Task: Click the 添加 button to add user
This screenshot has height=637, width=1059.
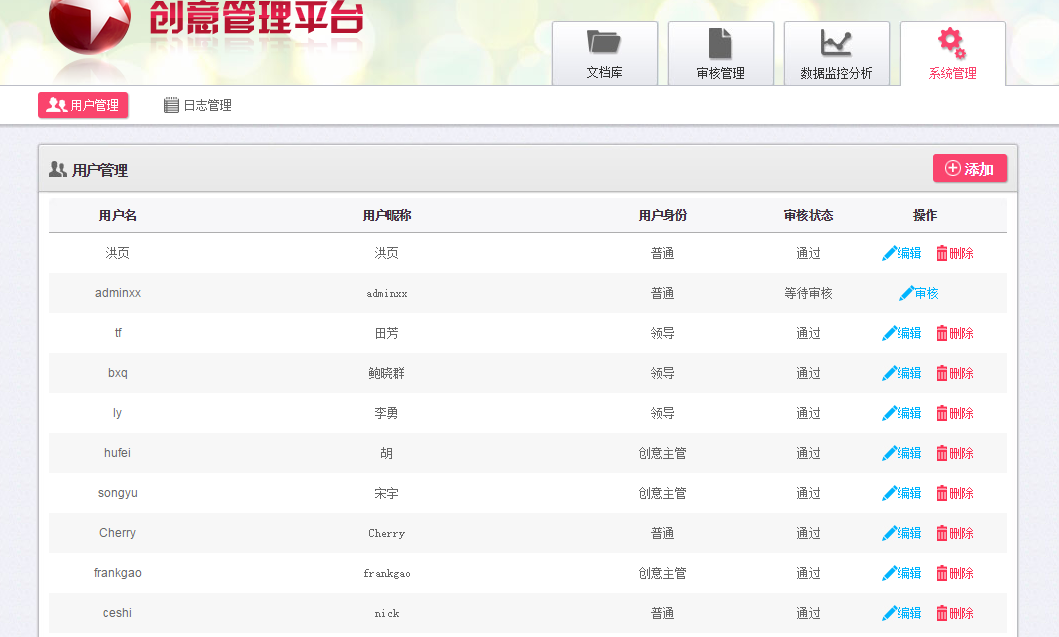Action: click(x=969, y=168)
